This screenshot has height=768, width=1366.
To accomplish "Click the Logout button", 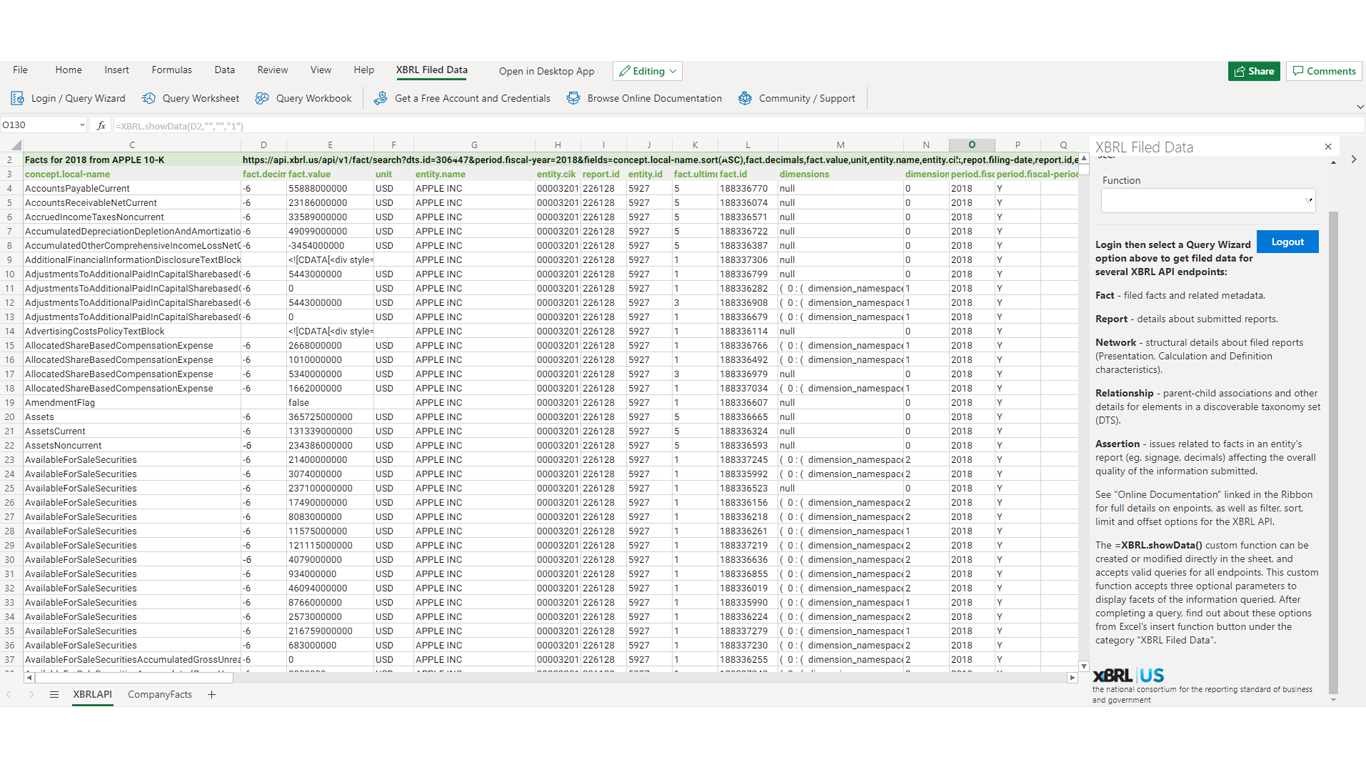I will (1287, 242).
